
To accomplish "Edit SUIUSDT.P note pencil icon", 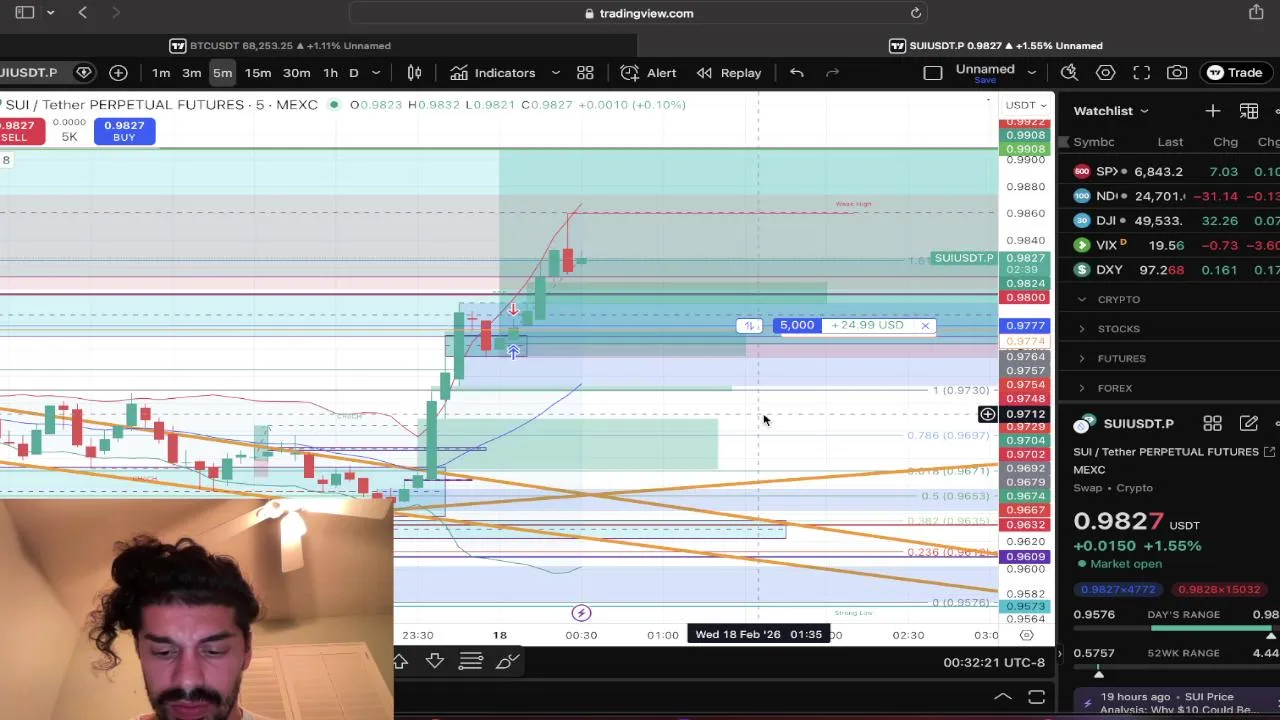I will [x=1249, y=424].
